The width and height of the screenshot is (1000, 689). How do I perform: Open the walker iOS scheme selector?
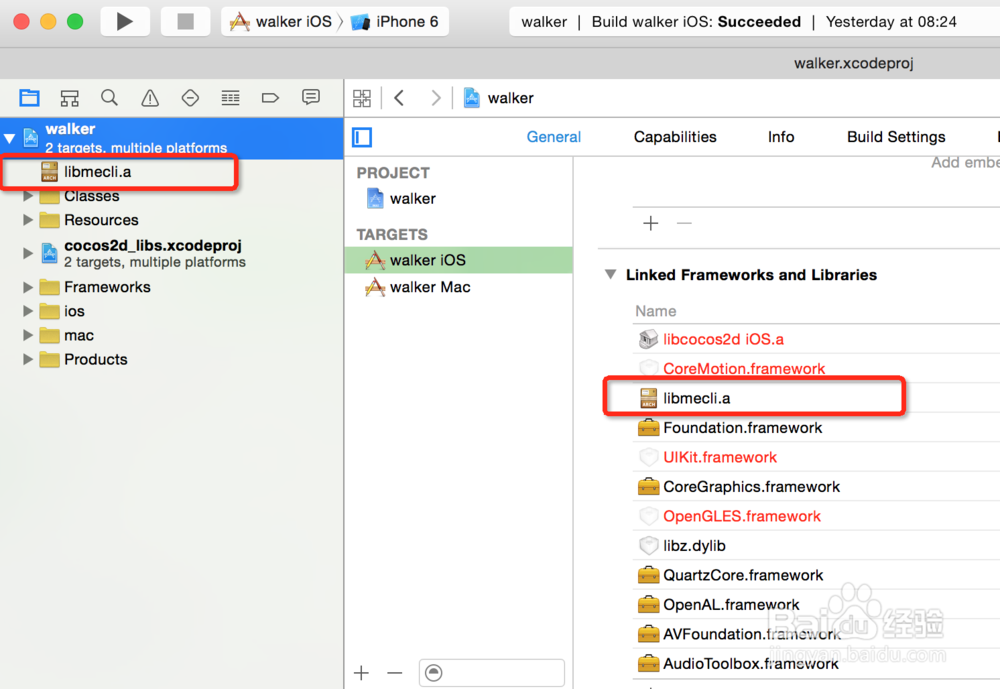coord(281,22)
